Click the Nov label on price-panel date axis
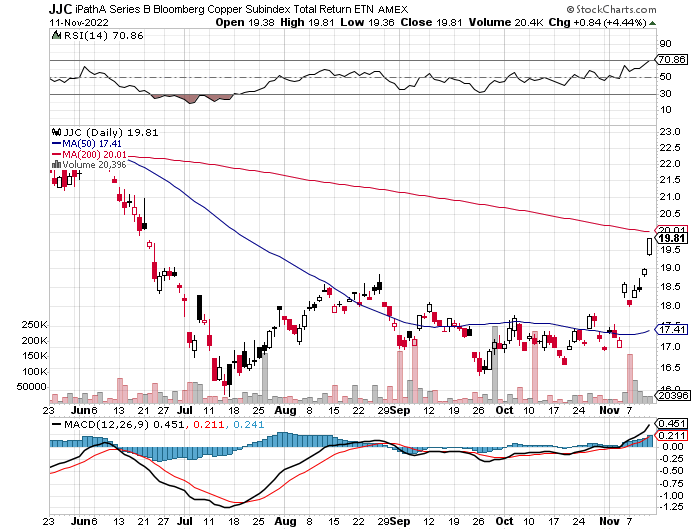The height and width of the screenshot is (530, 700). coord(609,410)
